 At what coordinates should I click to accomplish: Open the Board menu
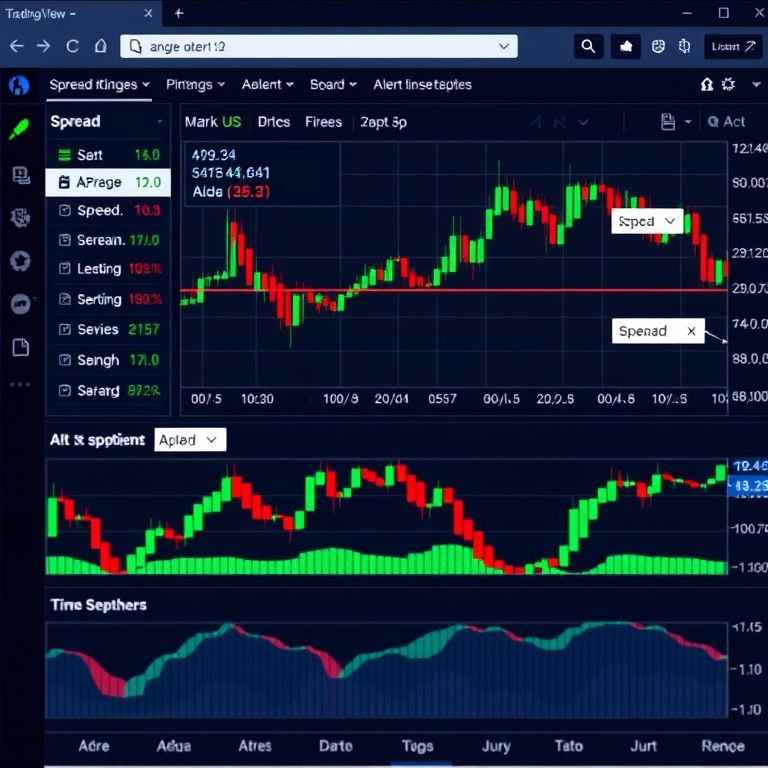[333, 85]
